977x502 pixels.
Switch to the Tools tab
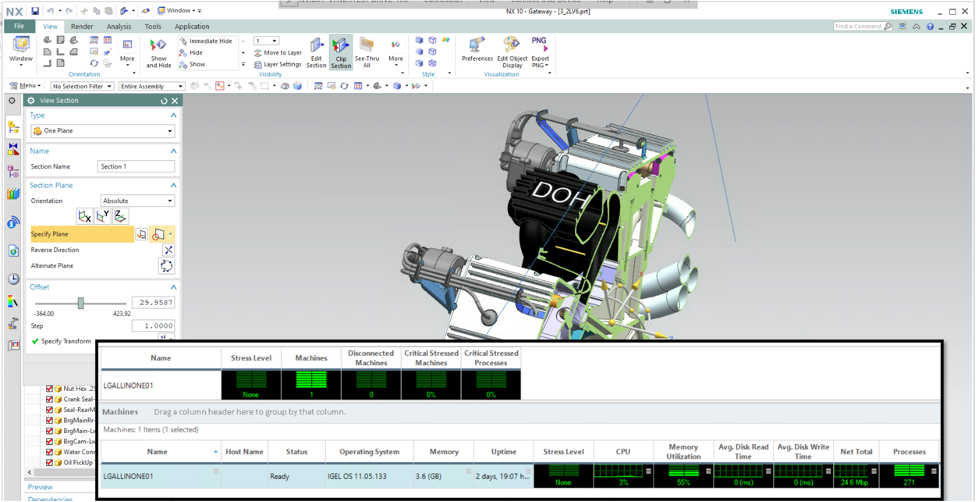[x=153, y=27]
